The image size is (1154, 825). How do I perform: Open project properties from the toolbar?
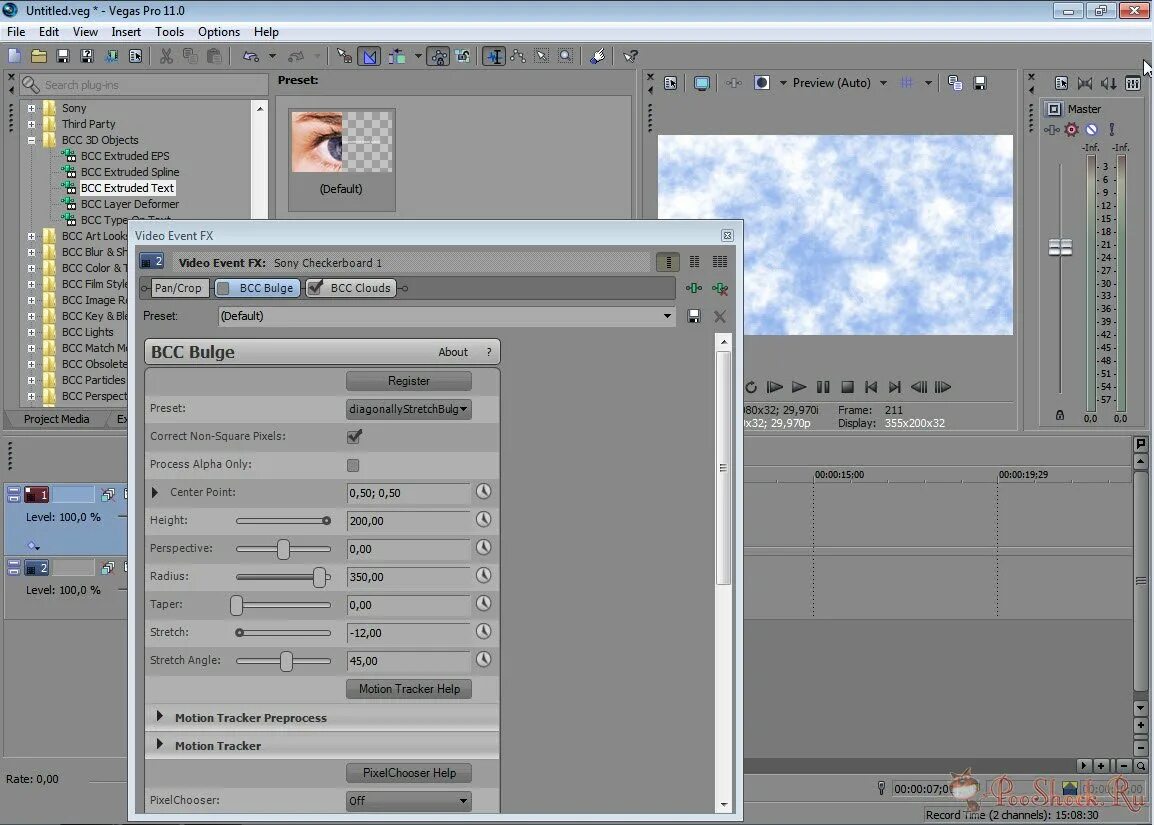137,56
